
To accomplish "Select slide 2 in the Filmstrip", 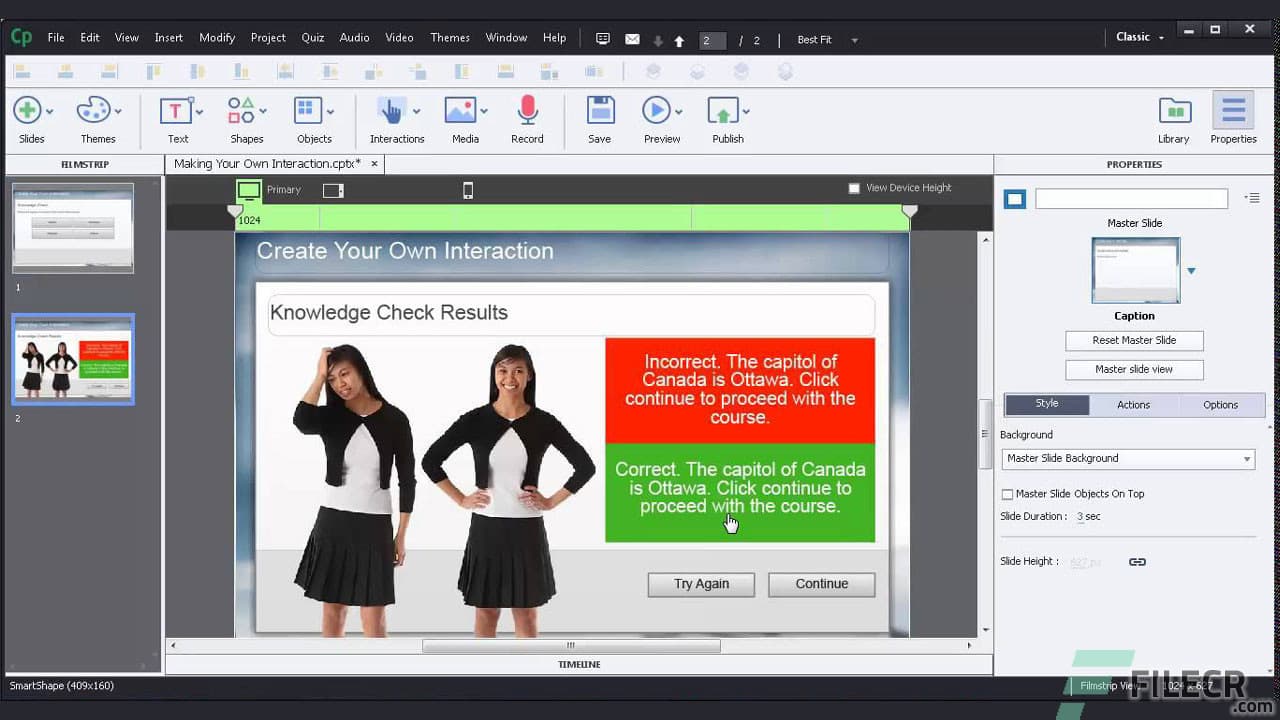I will point(72,360).
